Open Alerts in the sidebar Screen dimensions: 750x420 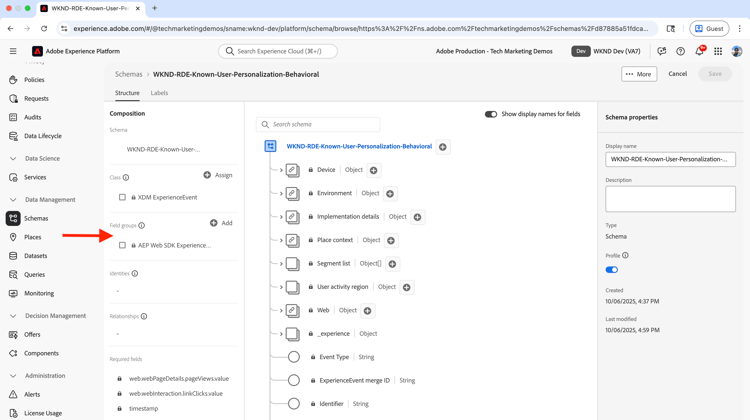coord(32,394)
